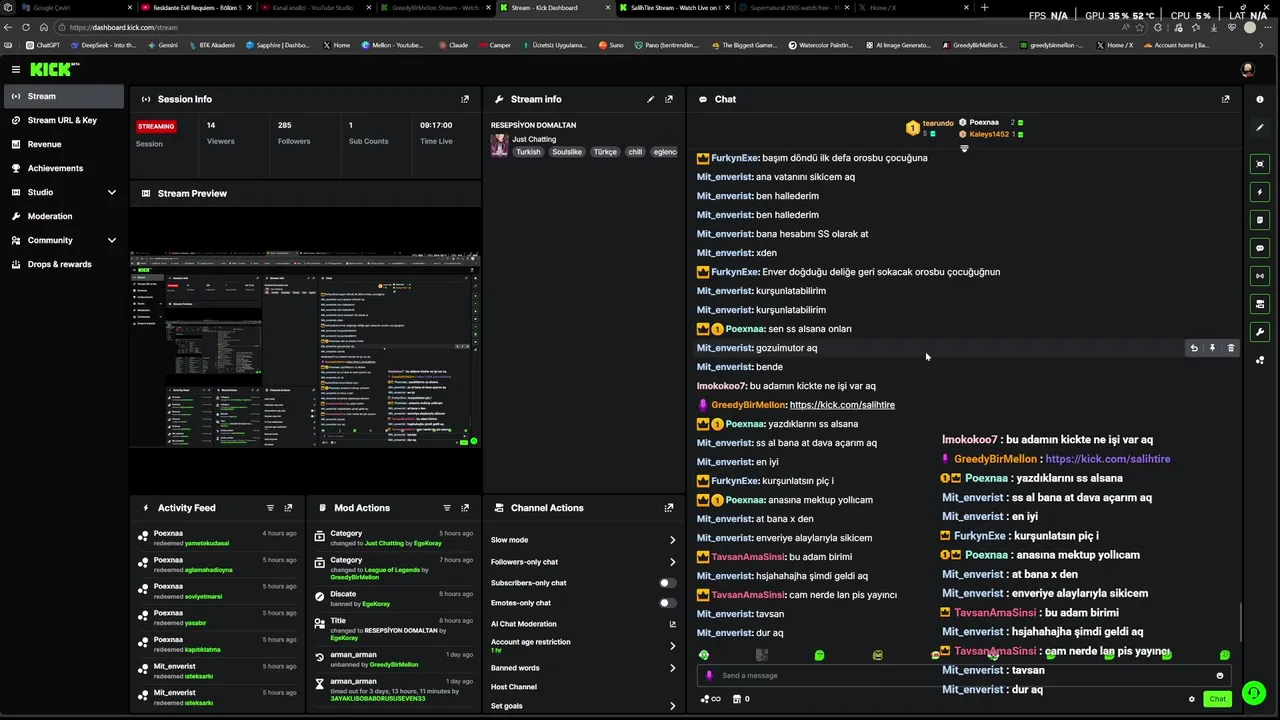Open Account age restriction settings
The height and width of the screenshot is (720, 1280).
[x=584, y=646]
